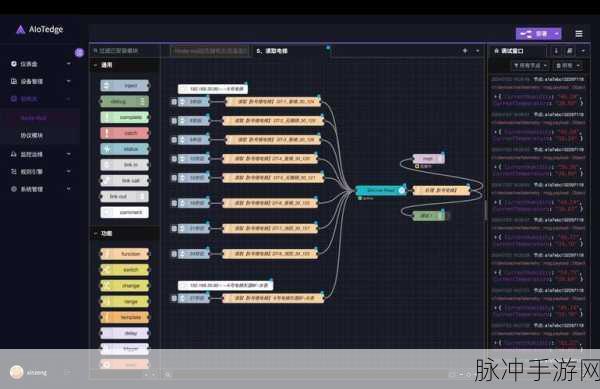600x389 pixels.
Task: Open the debug filter 所有节点 dropdown
Action: pos(530,66)
